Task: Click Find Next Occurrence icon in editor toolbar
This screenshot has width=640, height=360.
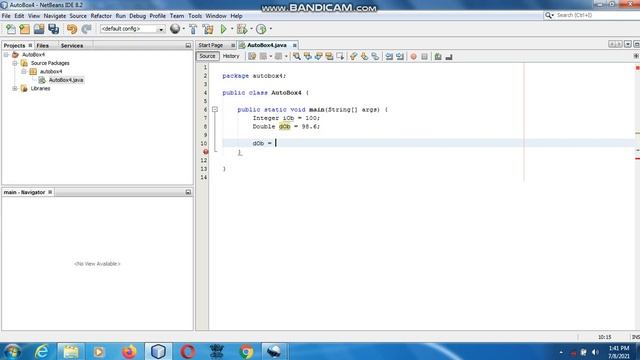Action: coord(318,57)
